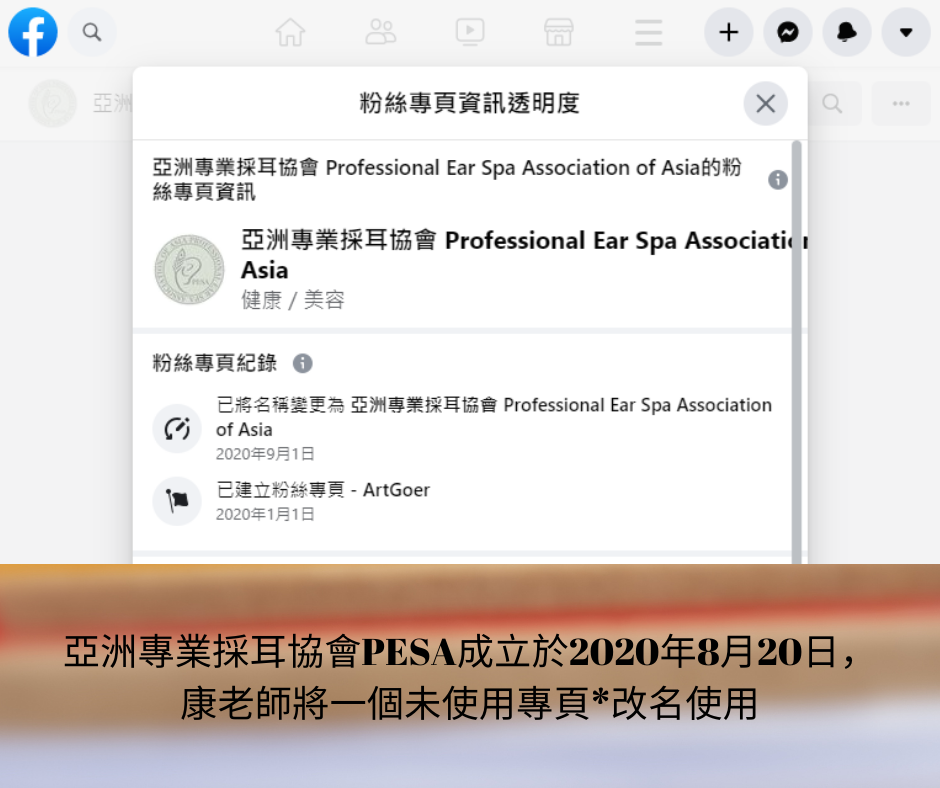
Task: Open the hamburger menu icon
Action: (x=649, y=32)
